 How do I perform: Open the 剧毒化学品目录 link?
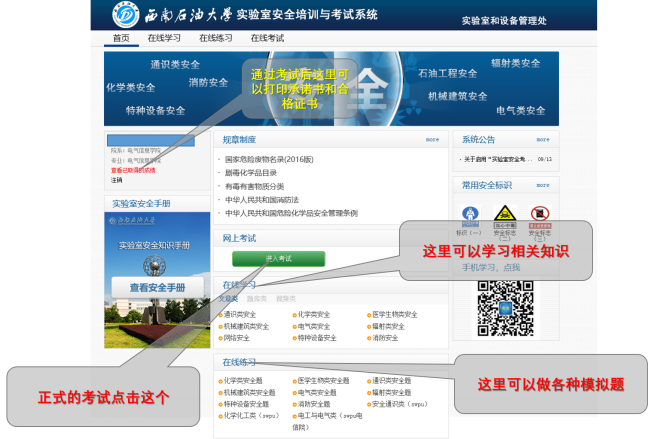click(251, 172)
